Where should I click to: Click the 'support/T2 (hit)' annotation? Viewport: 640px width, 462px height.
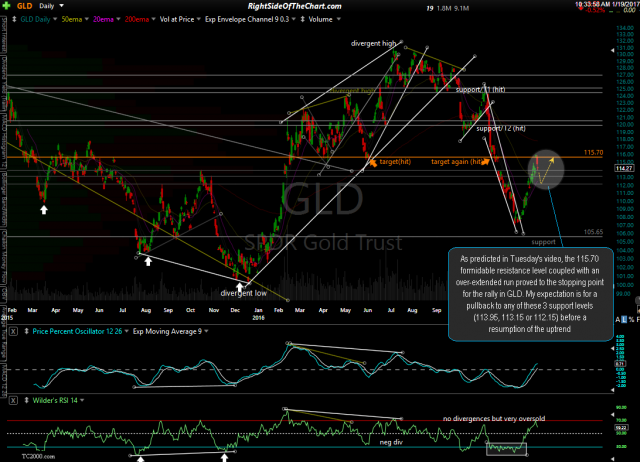[501, 128]
